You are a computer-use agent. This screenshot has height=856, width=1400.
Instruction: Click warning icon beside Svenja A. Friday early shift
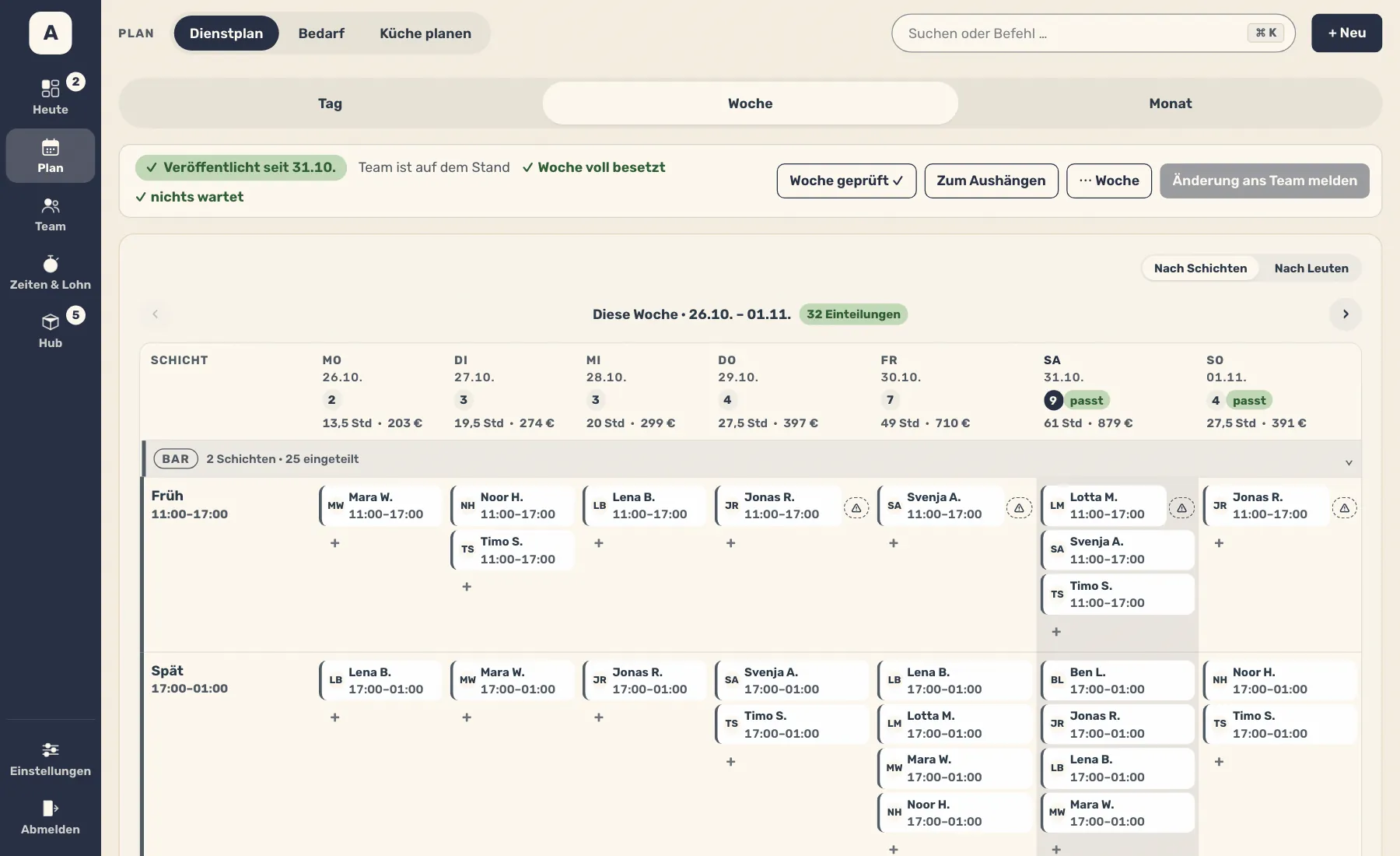point(1019,508)
